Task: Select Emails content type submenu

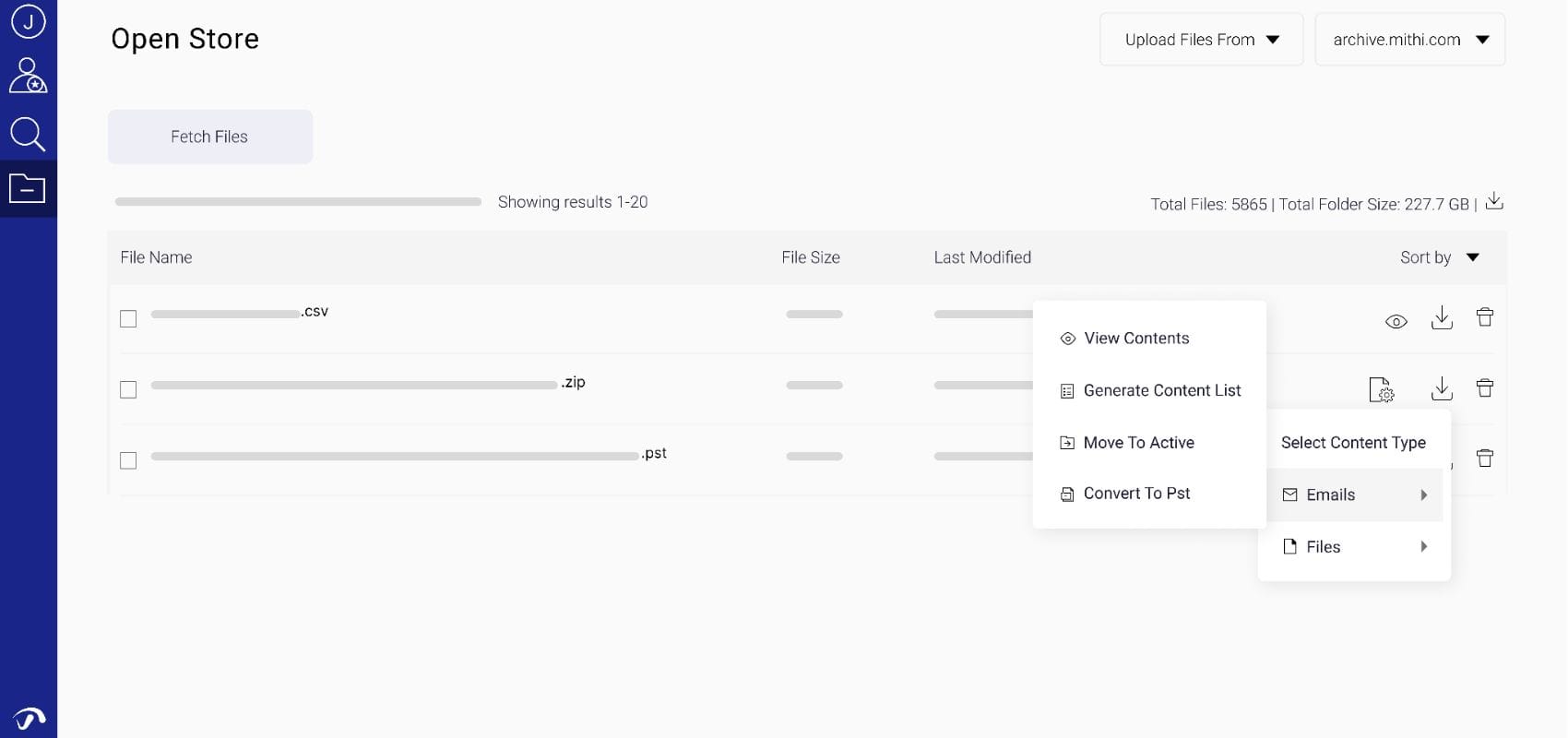Action: click(x=1353, y=495)
